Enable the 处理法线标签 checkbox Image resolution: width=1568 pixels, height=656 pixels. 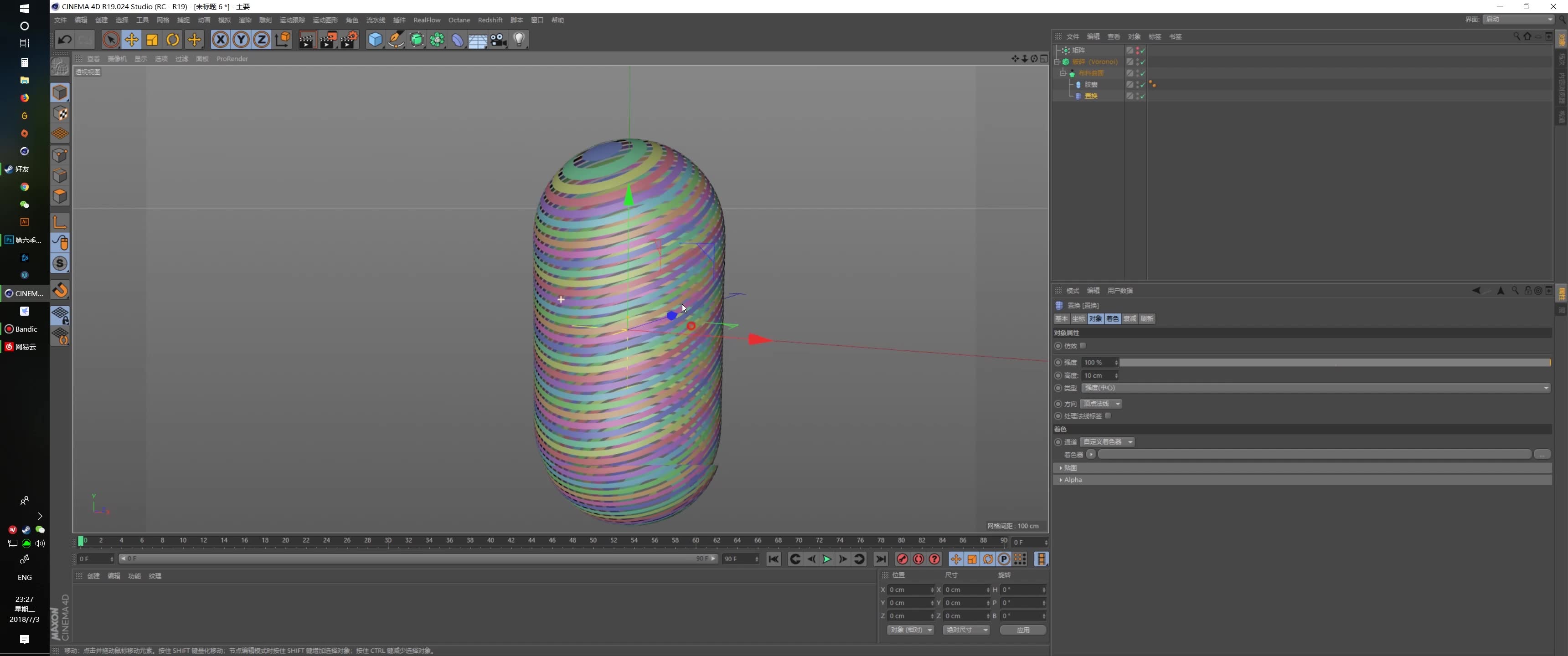click(1108, 415)
